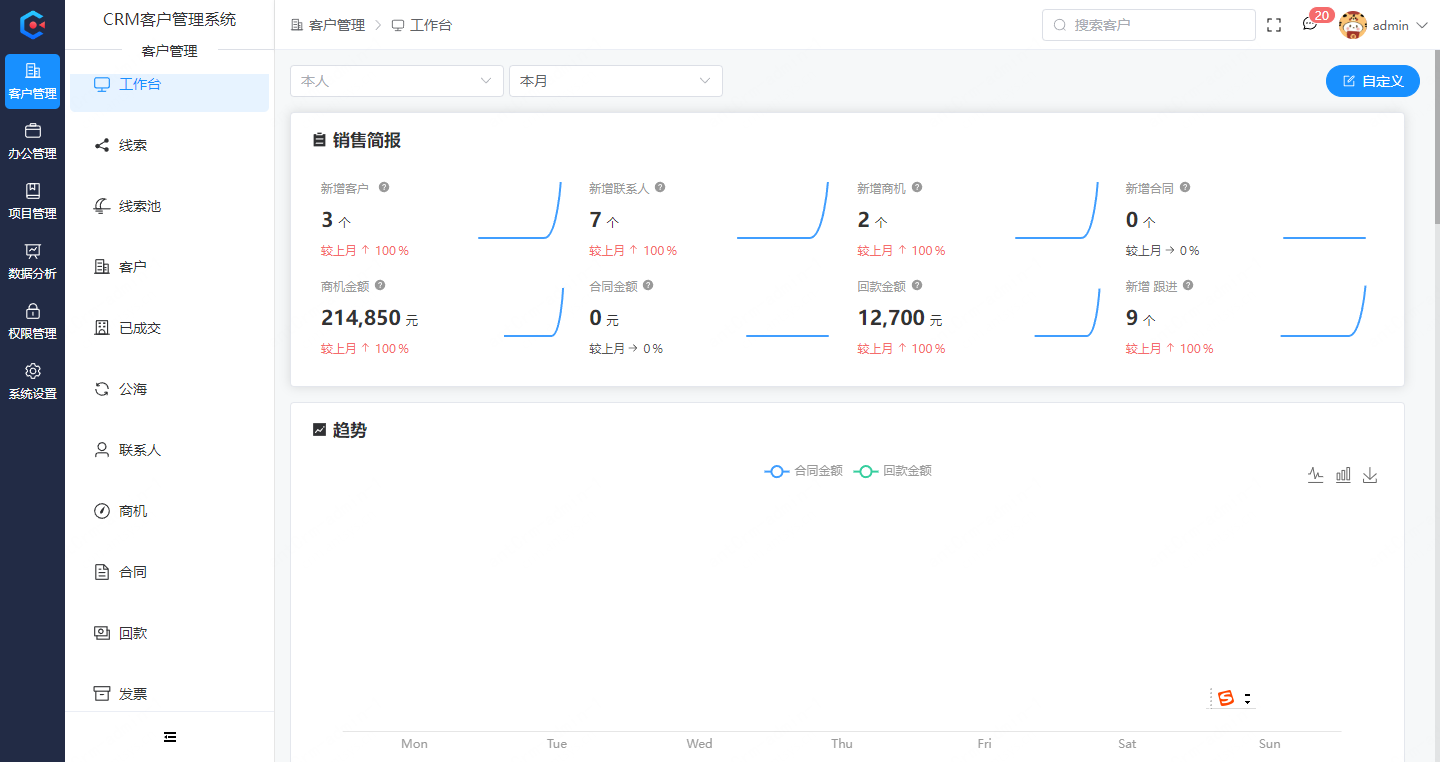The image size is (1440, 762).
Task: Download the trend chart image
Action: (x=1370, y=475)
